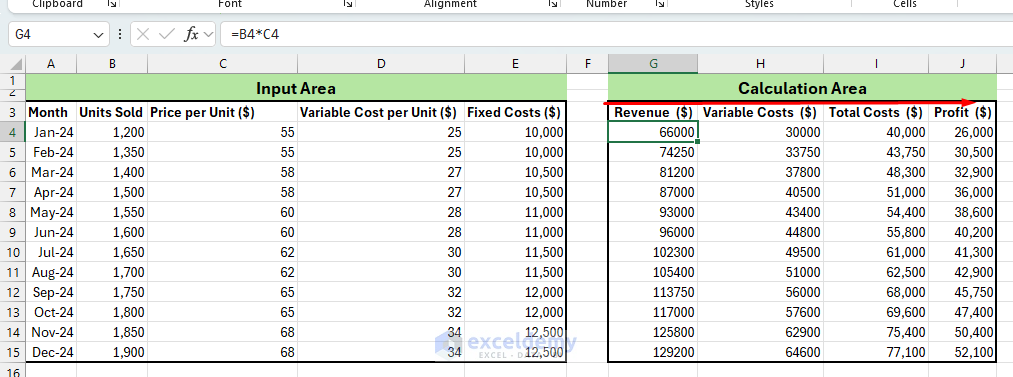Click the Variable Costs ($) header cell
The width and height of the screenshot is (1013, 377).
(x=760, y=112)
